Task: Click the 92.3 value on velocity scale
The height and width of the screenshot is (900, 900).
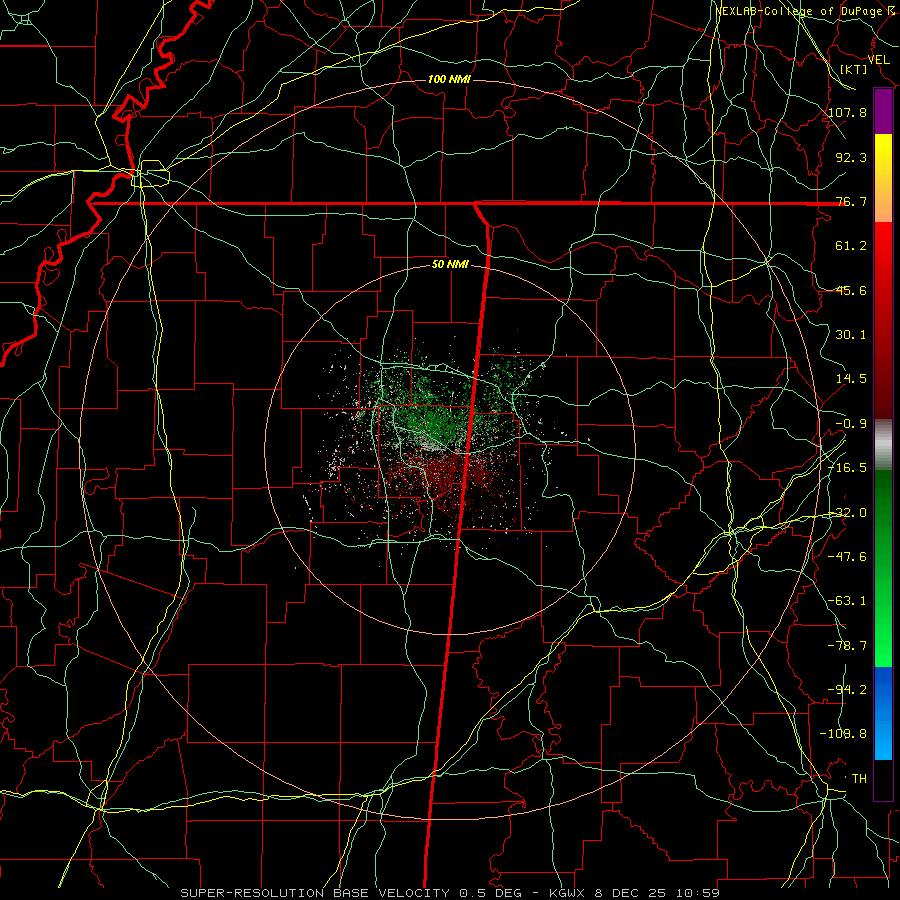Action: (x=851, y=157)
